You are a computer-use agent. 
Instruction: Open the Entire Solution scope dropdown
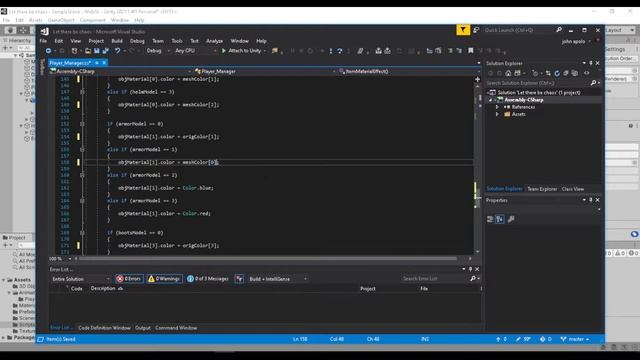pyautogui.click(x=81, y=279)
